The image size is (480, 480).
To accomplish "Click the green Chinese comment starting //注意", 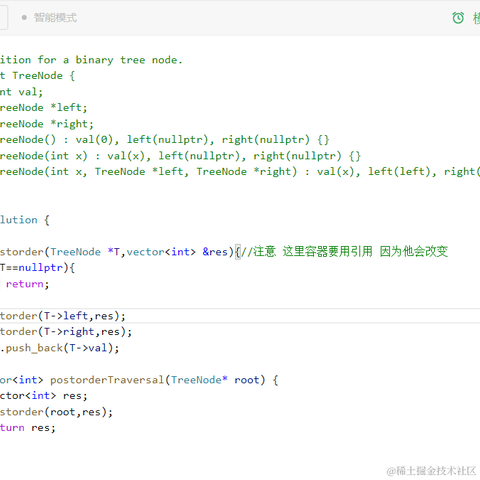I will [x=344, y=252].
